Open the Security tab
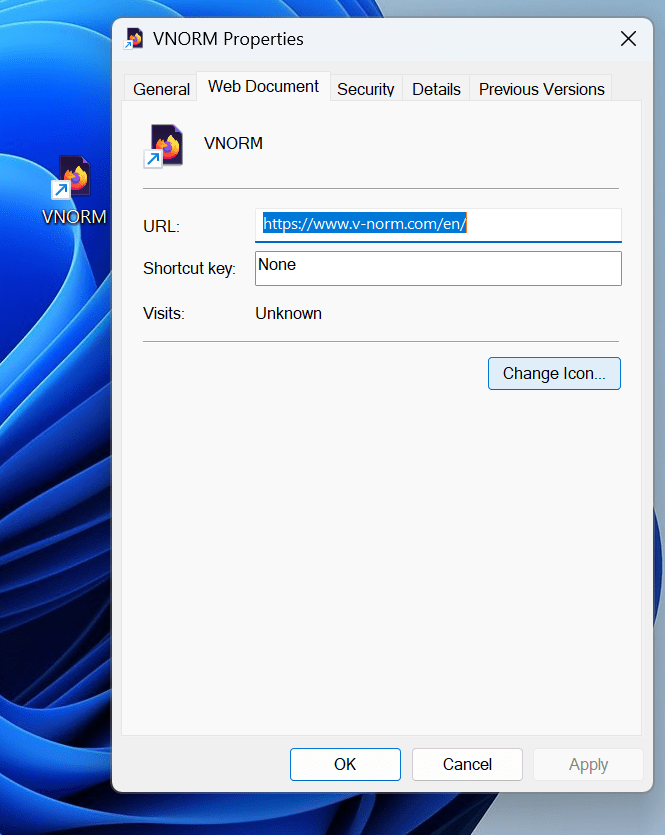The image size is (665, 835). click(x=365, y=89)
